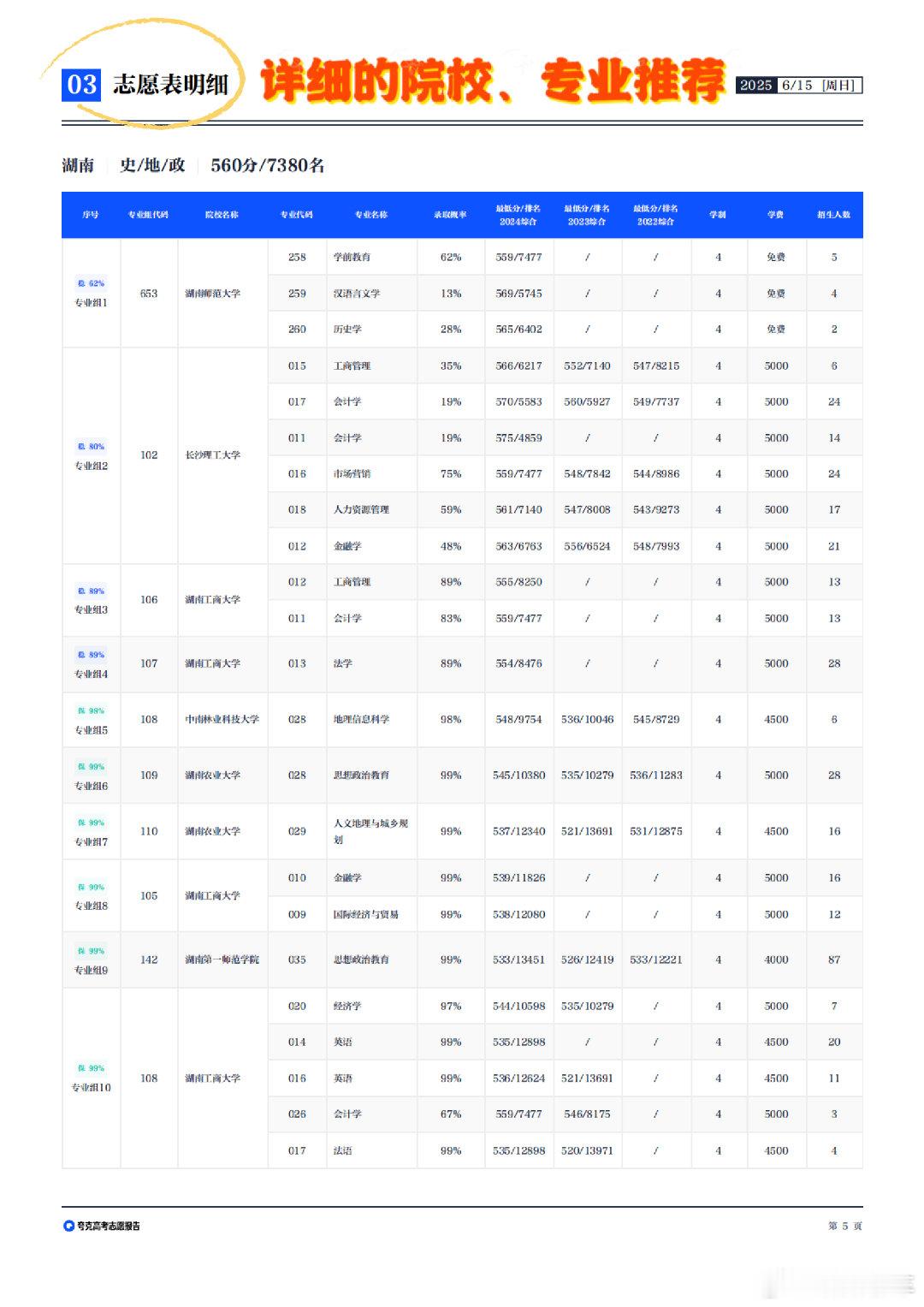924x1307 pixels.
Task: Select the 法语 major row
Action: pos(566,1150)
